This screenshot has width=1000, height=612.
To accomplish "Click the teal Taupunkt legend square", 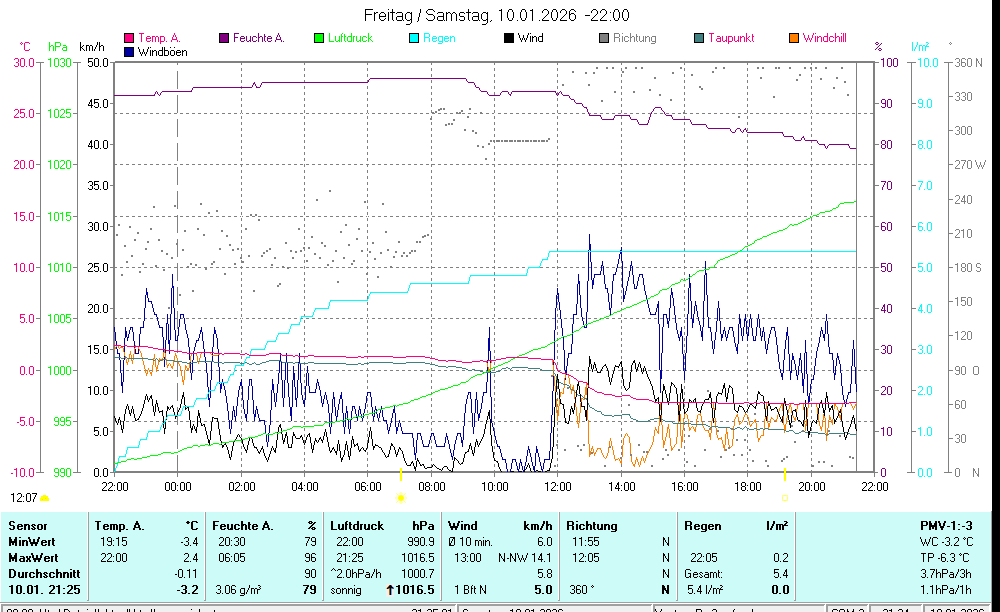I will pyautogui.click(x=699, y=39).
